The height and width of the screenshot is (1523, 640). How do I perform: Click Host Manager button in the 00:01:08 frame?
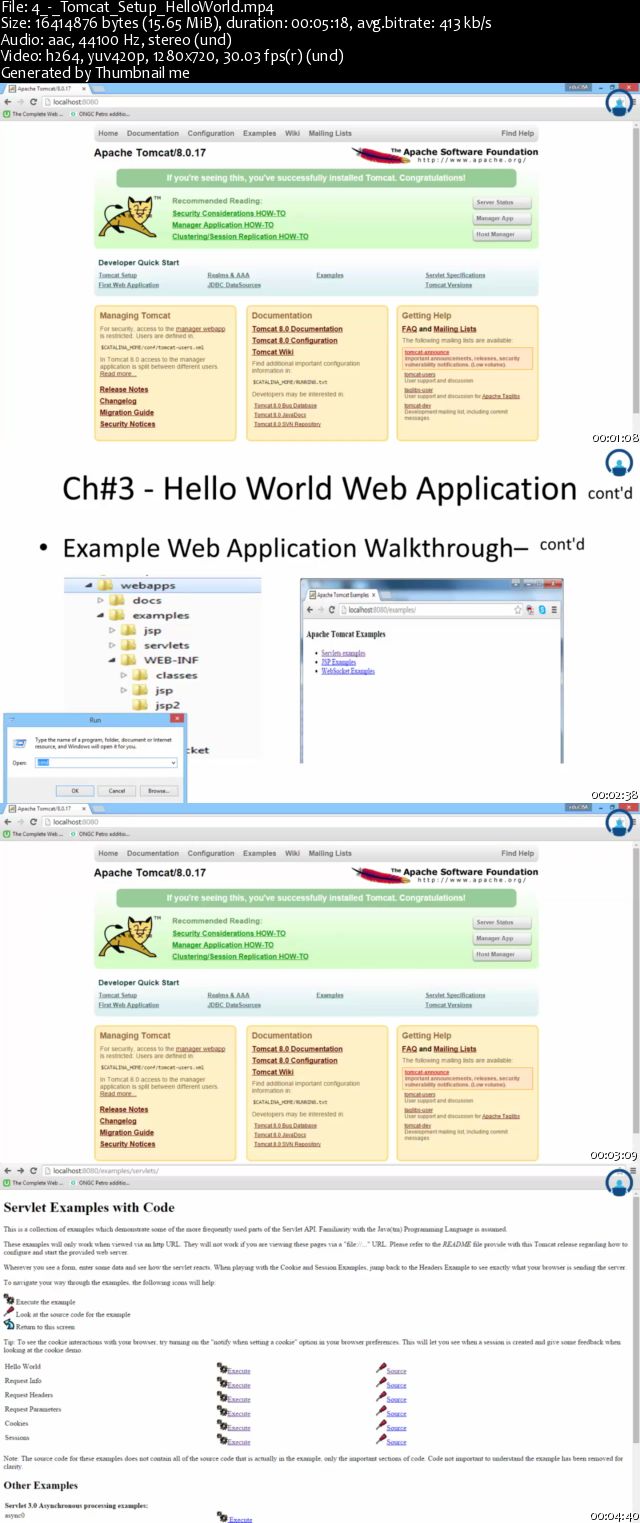tap(502, 234)
